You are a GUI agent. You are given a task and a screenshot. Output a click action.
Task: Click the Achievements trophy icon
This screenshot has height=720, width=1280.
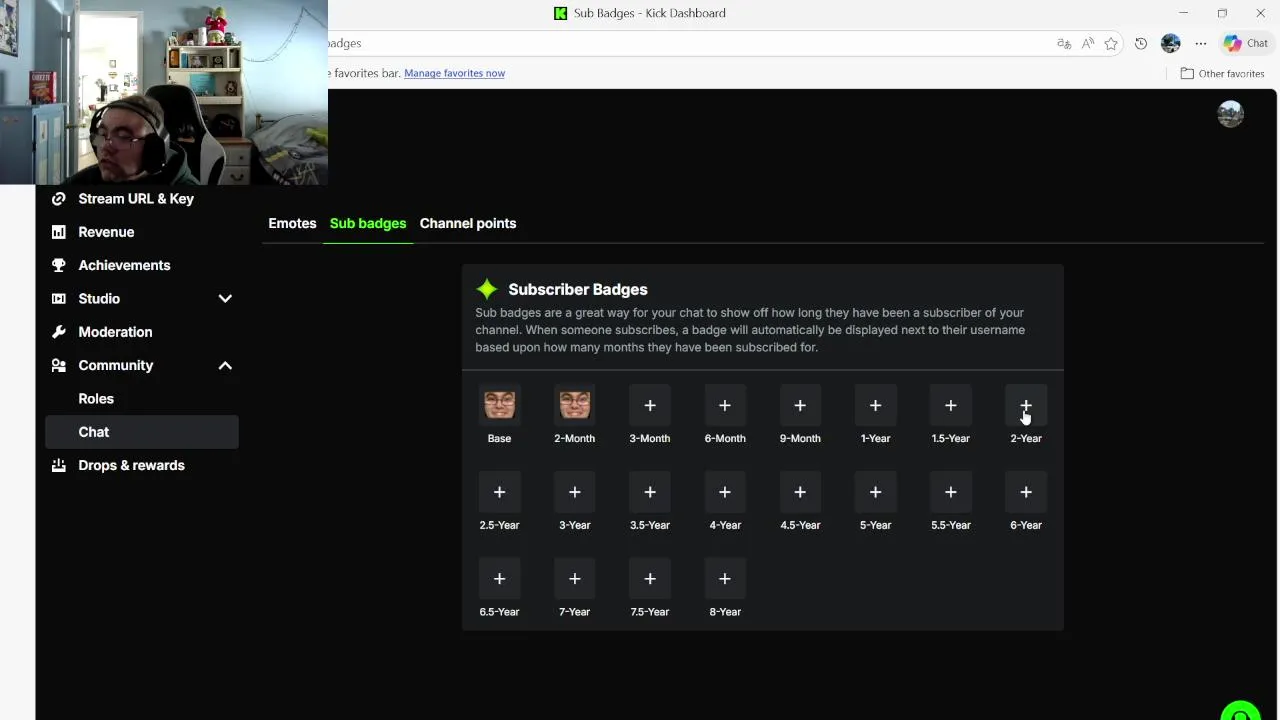click(x=59, y=265)
